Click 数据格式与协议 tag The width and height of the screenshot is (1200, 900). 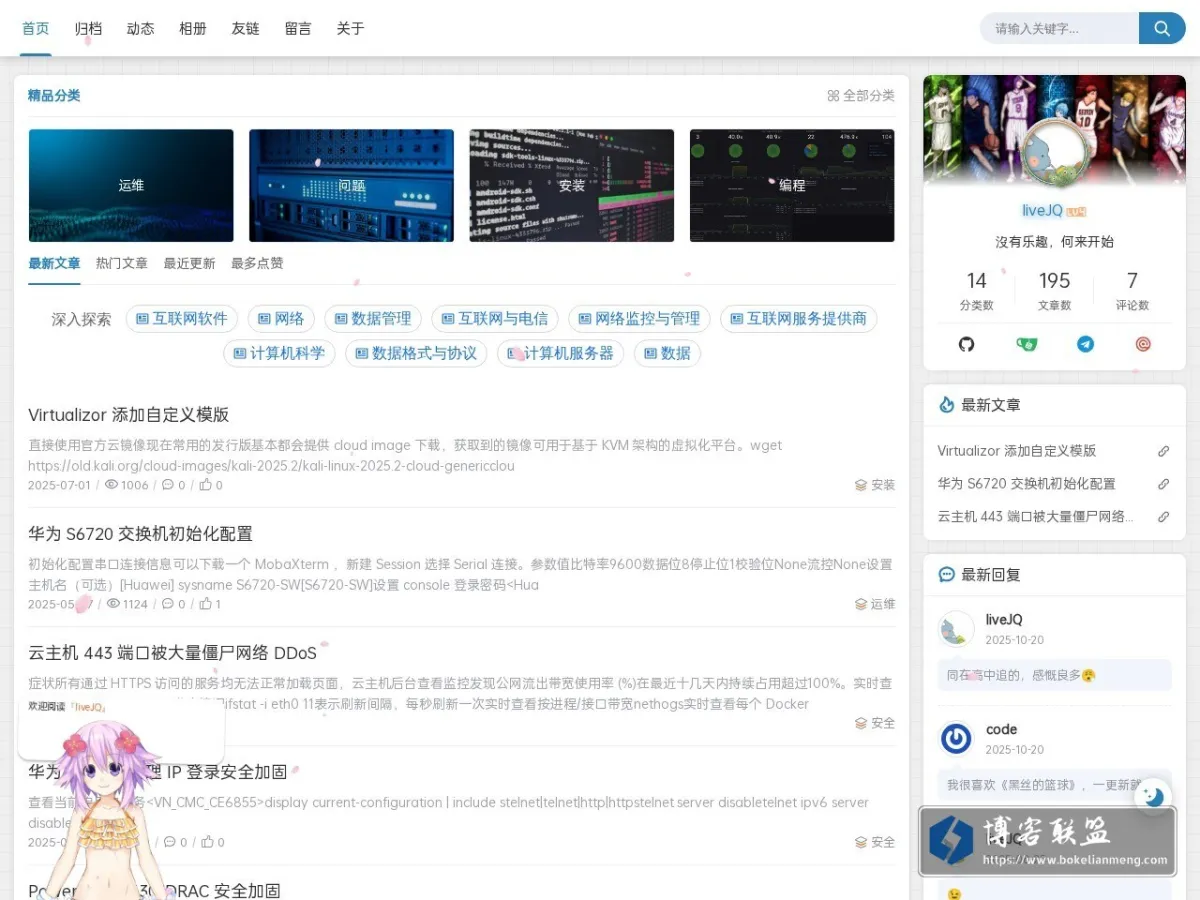[416, 353]
